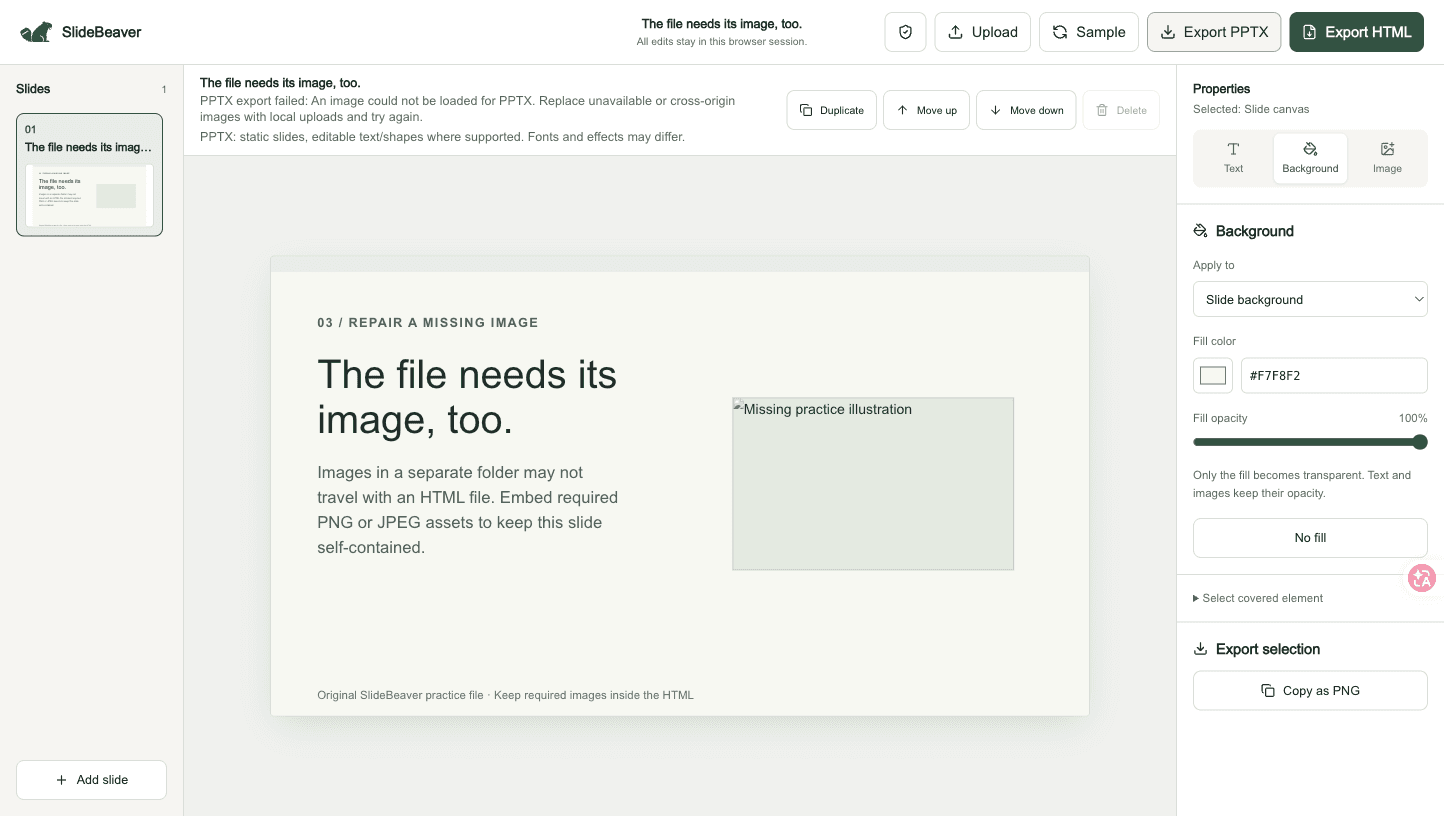Click the "PPTX export failed" error message

[468, 109]
